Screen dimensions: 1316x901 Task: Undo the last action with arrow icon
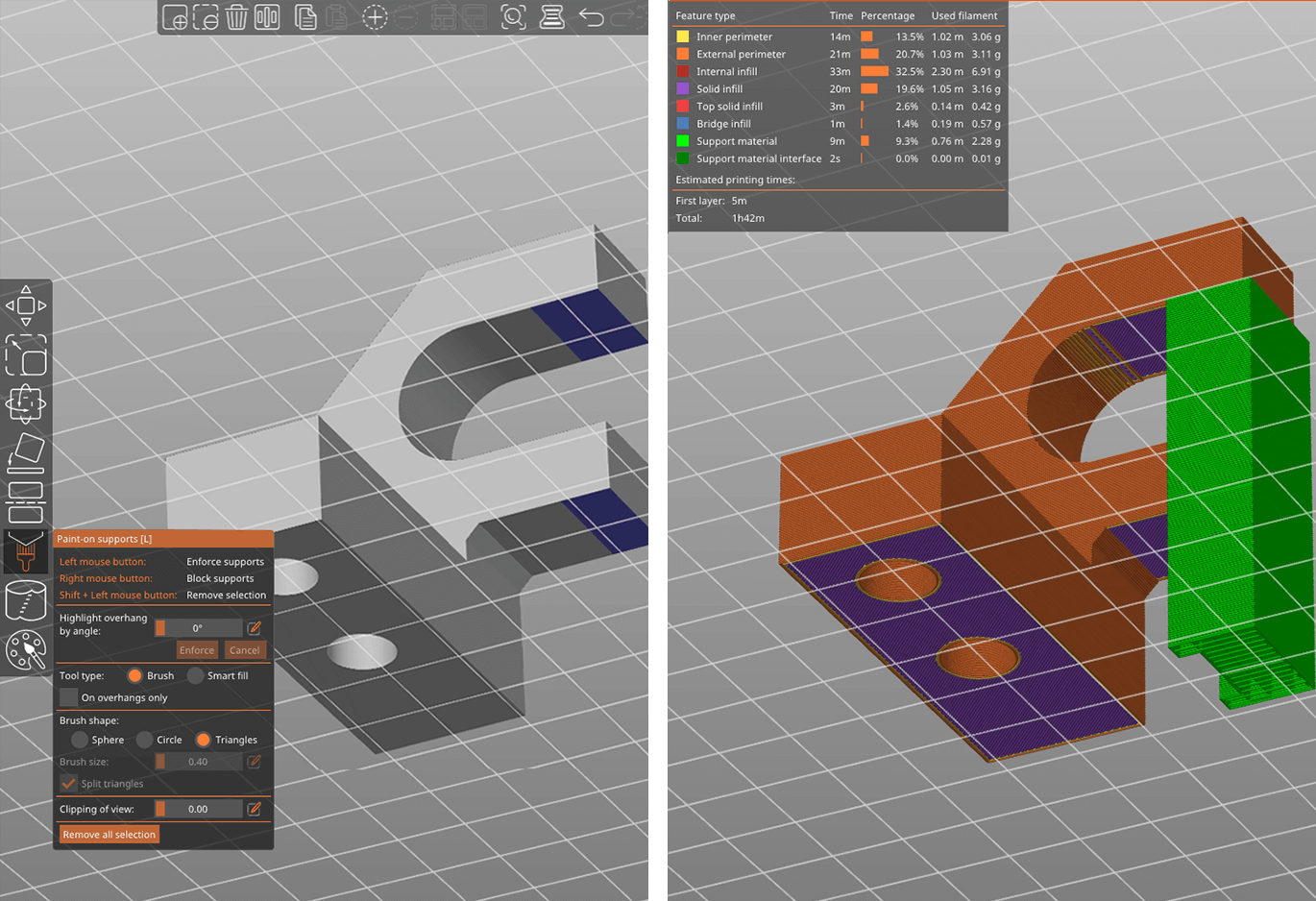click(592, 17)
